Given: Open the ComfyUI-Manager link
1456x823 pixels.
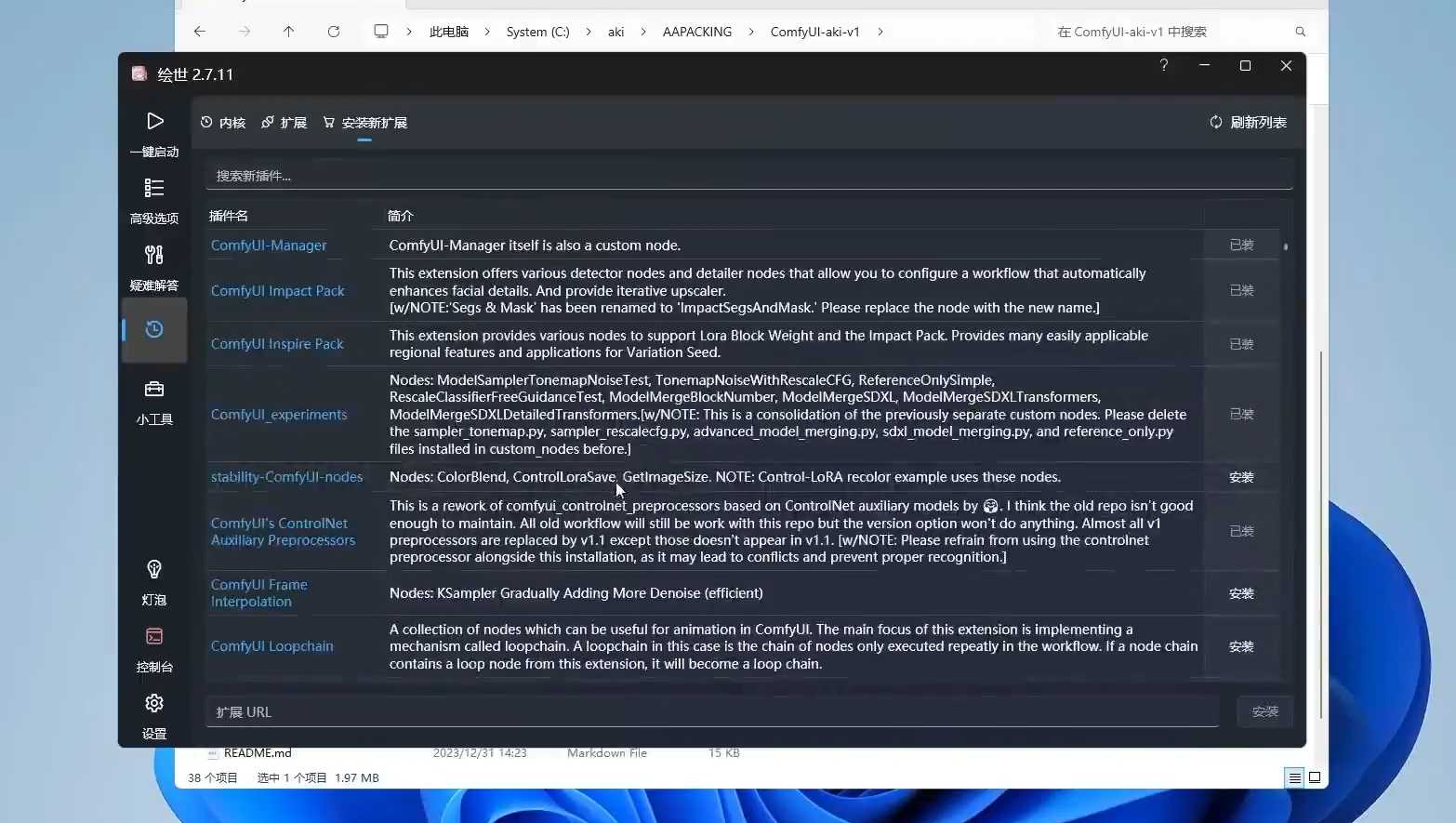Looking at the screenshot, I should coord(269,246).
